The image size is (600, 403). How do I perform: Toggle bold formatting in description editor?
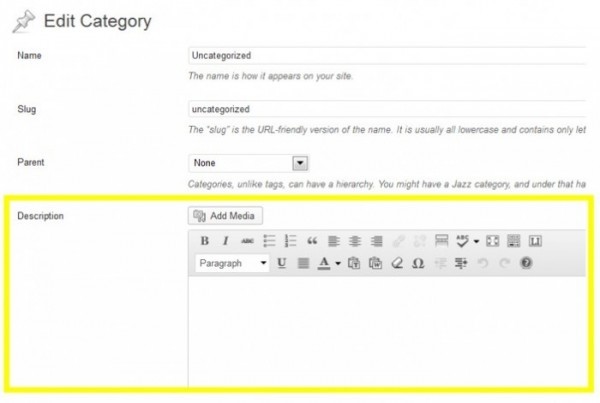point(204,241)
